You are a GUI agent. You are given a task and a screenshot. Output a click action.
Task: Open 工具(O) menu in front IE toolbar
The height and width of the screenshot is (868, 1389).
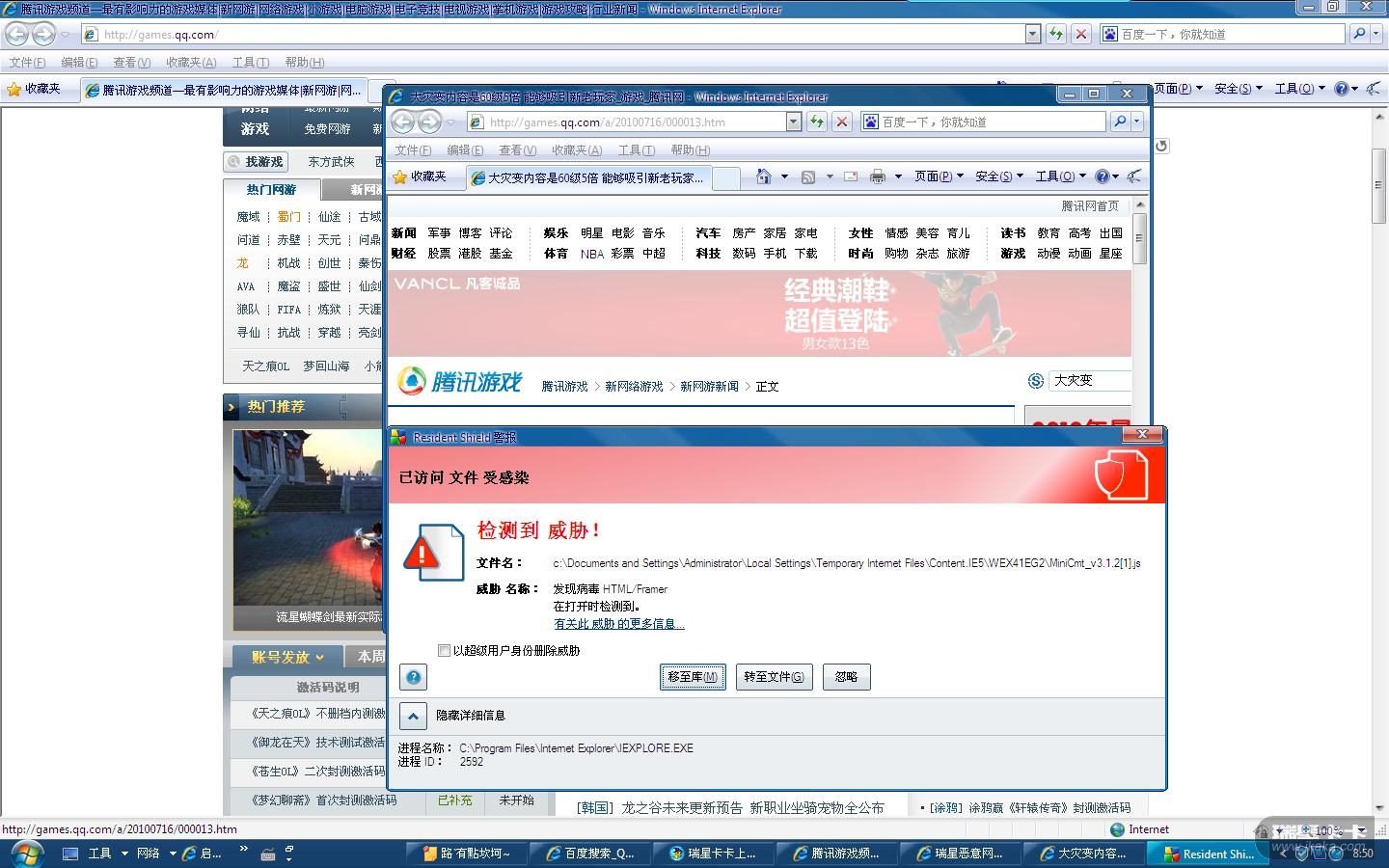1060,176
